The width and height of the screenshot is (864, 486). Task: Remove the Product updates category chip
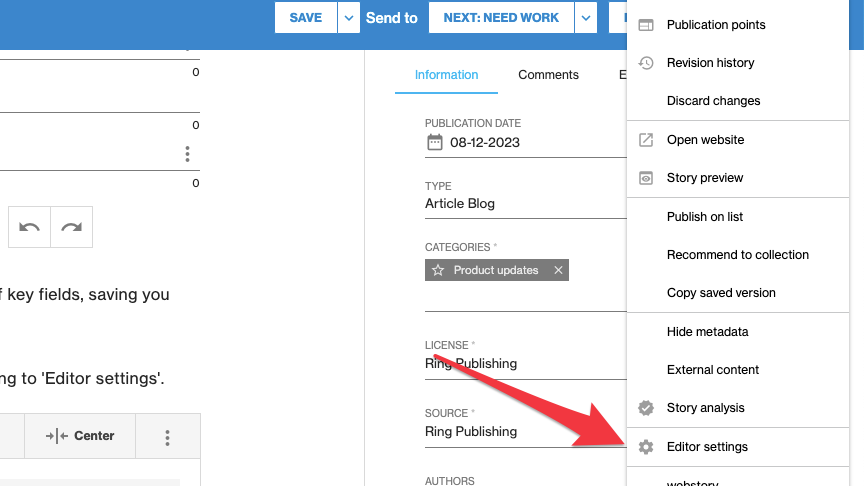tap(559, 270)
